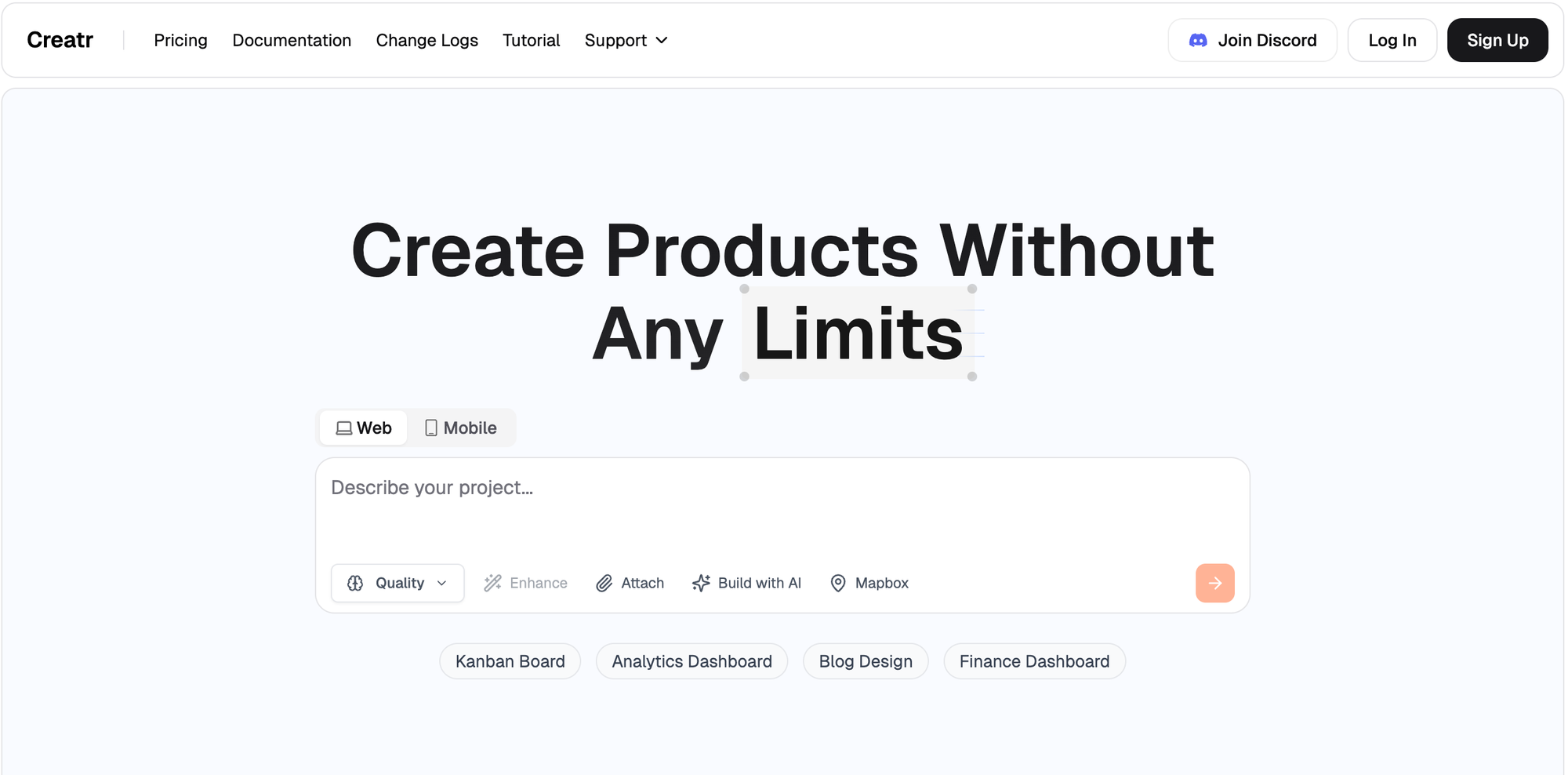Click the Log In button
This screenshot has height=775, width=1568.
click(x=1392, y=40)
